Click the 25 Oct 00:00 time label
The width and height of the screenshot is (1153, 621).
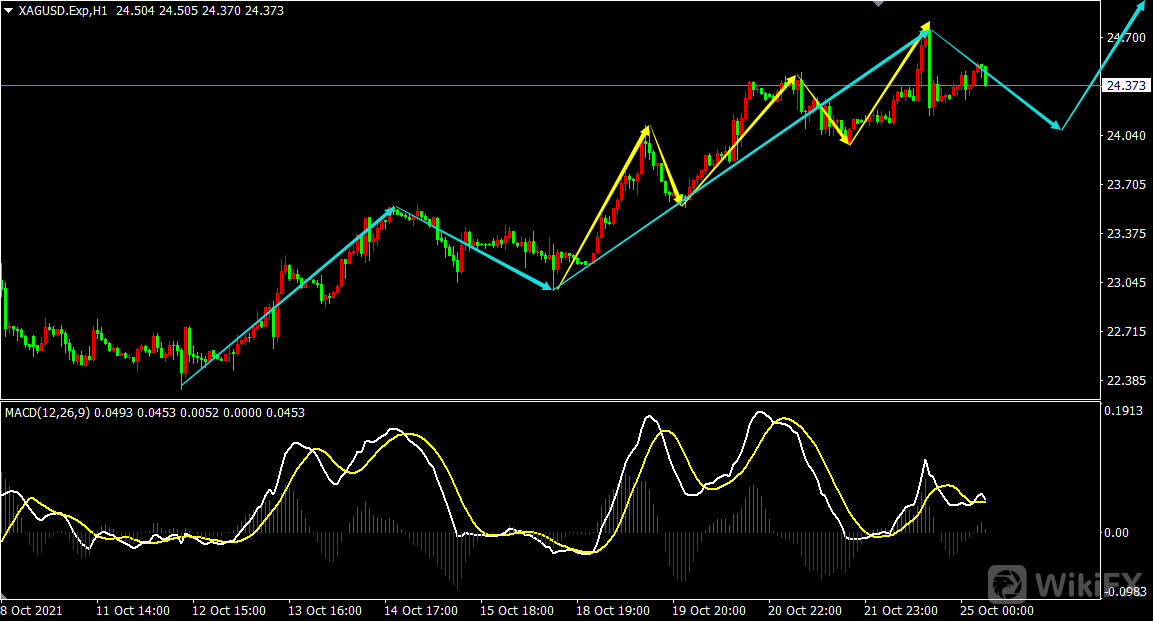pos(996,611)
